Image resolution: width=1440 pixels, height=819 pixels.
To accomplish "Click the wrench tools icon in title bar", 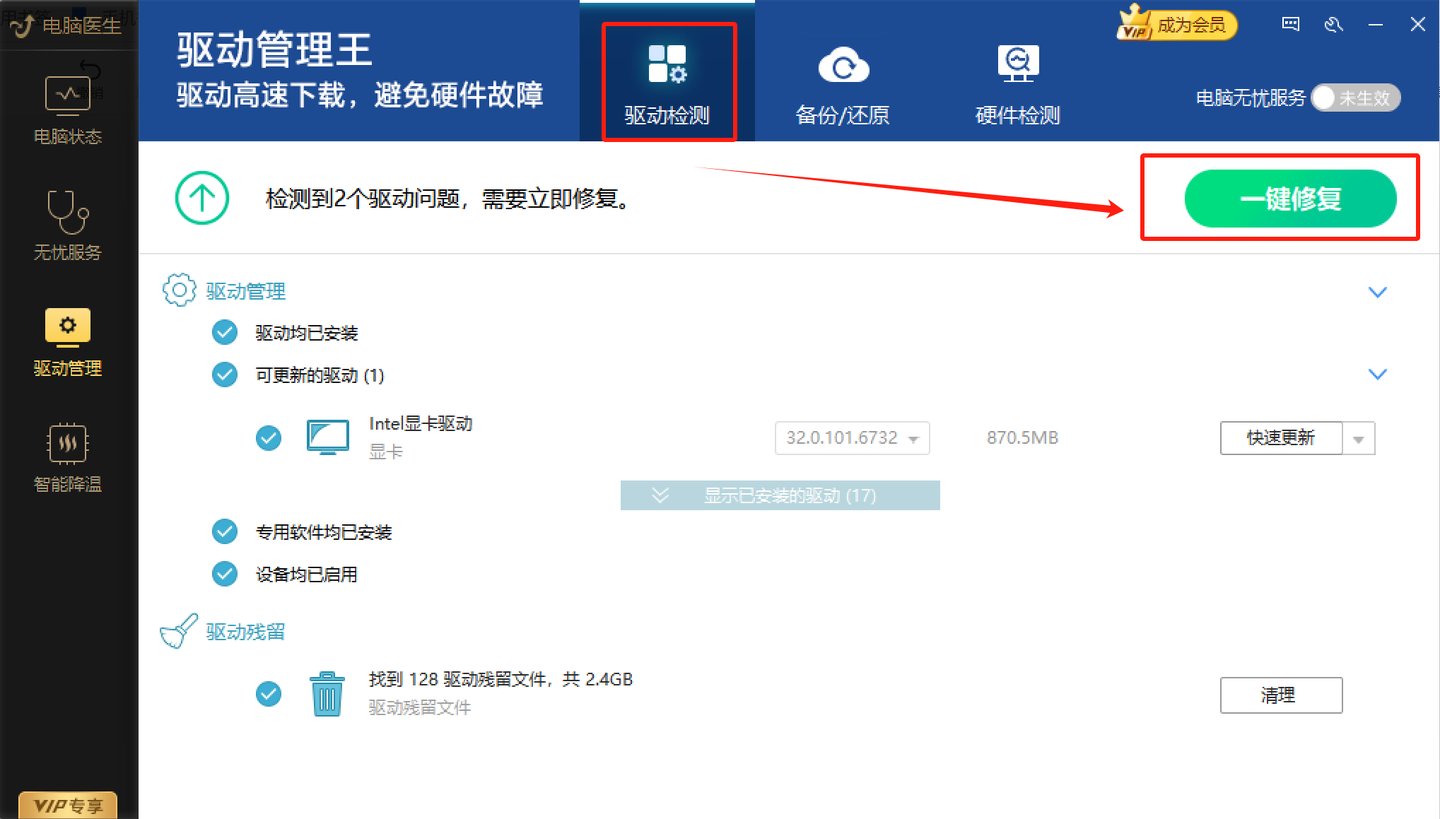I will tap(1334, 24).
